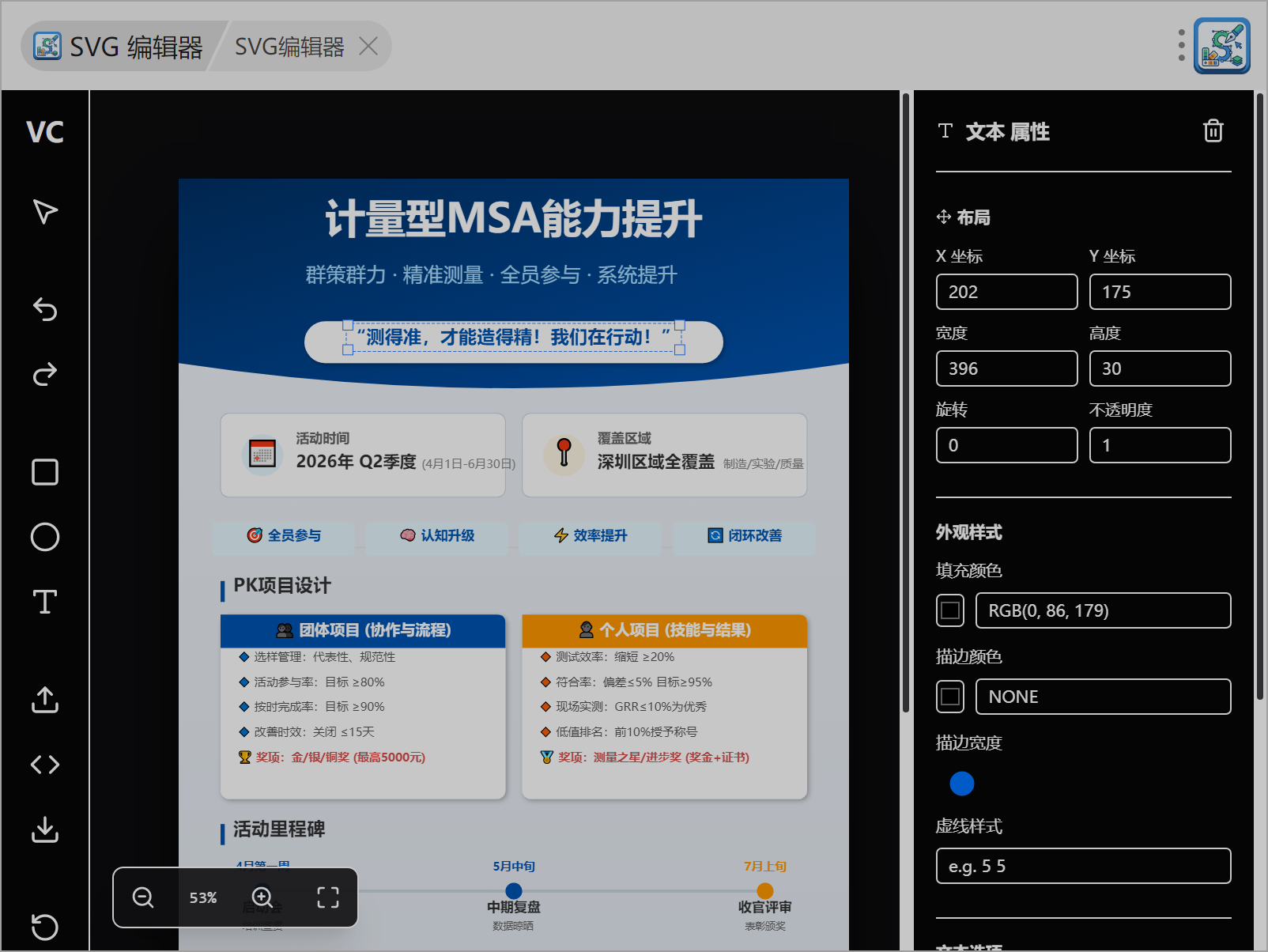Click the X coordinate input field

tap(1006, 292)
